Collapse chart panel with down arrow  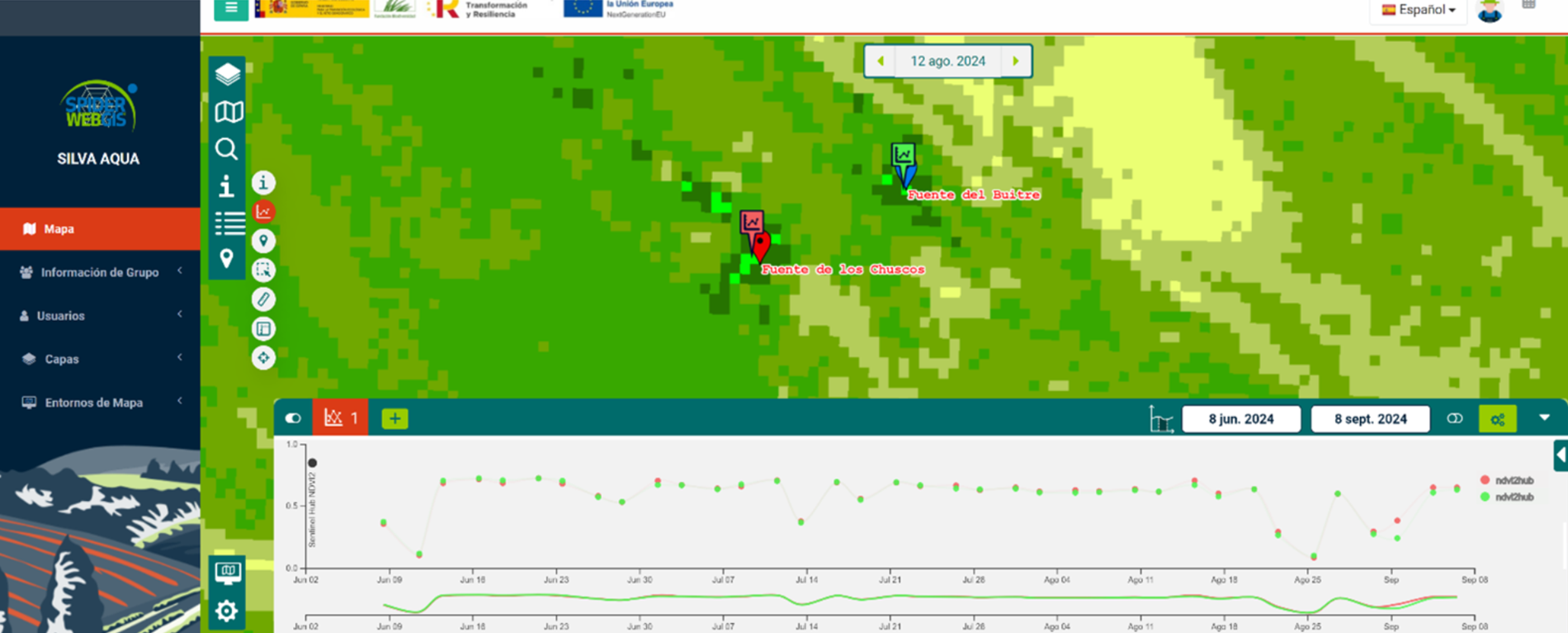[1544, 418]
